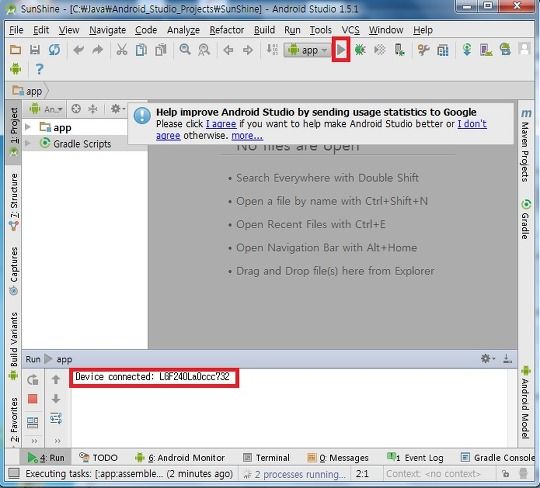Open the AVD Manager icon
Image resolution: width=540 pixels, height=488 pixels.
(x=486, y=50)
